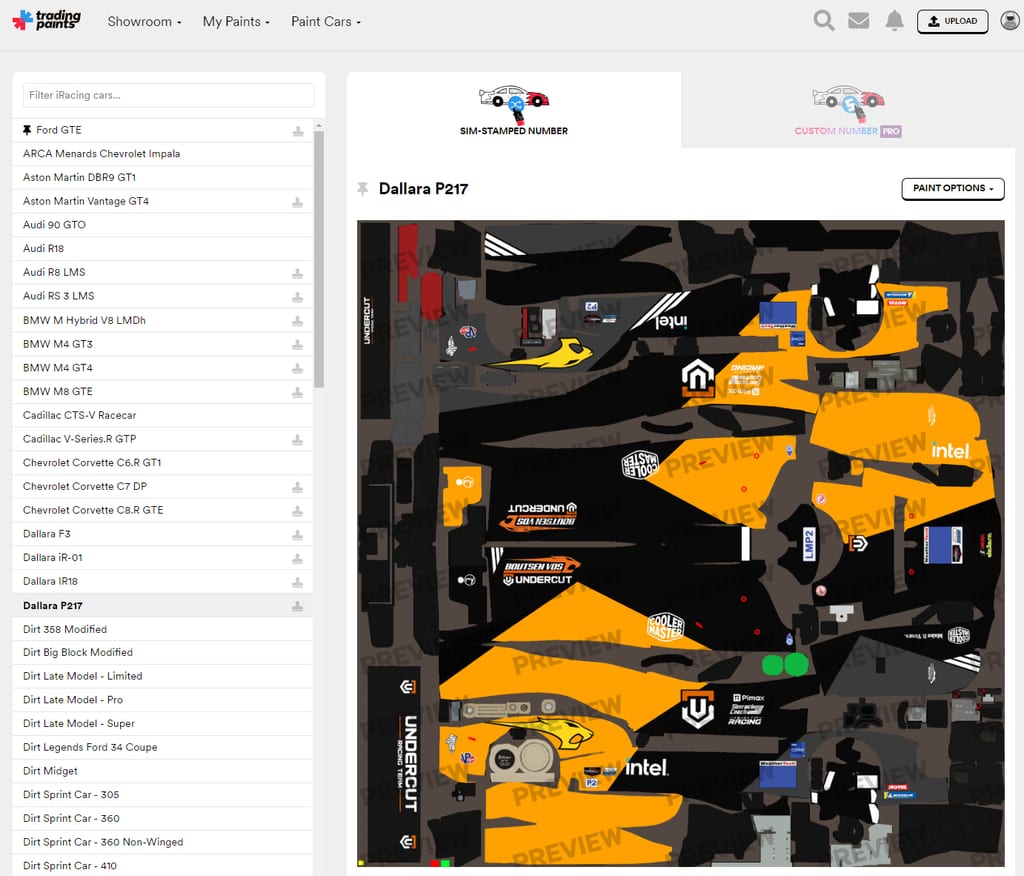Screen dimensions: 1024x876
Task: Expand the Showroom dropdown menu
Action: click(144, 22)
